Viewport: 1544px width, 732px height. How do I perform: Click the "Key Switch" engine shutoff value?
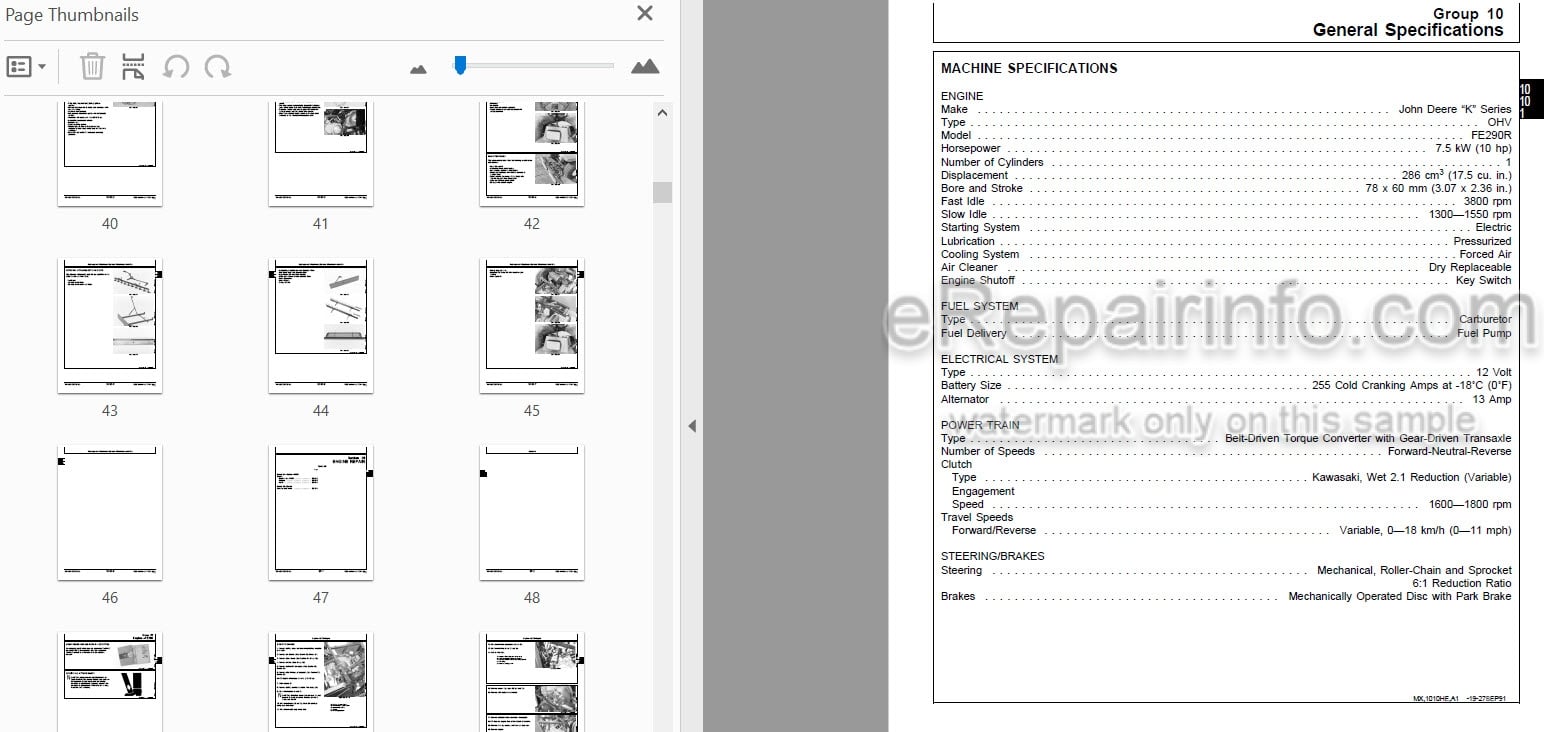tap(1484, 281)
